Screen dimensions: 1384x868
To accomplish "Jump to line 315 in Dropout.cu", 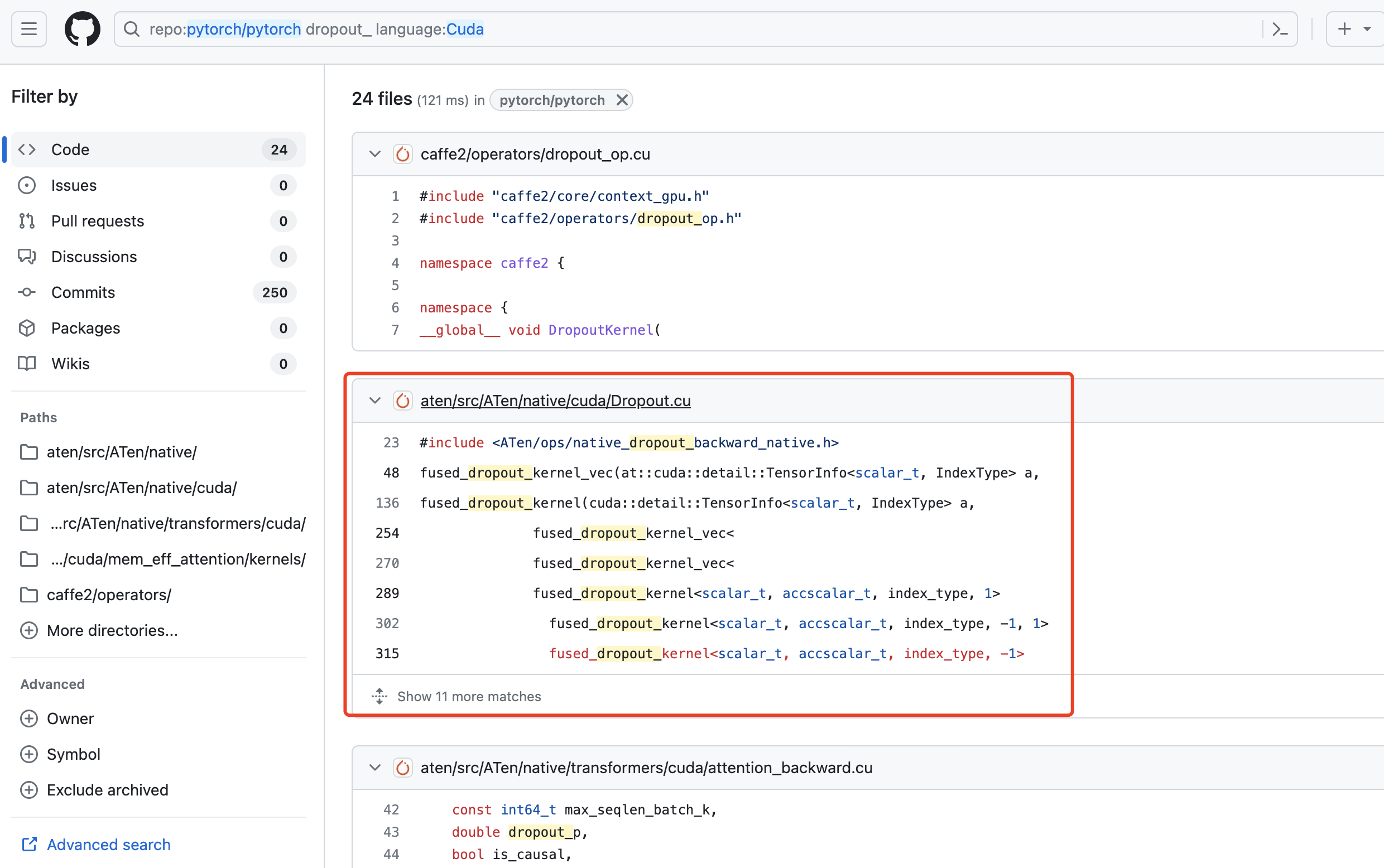I will (387, 653).
